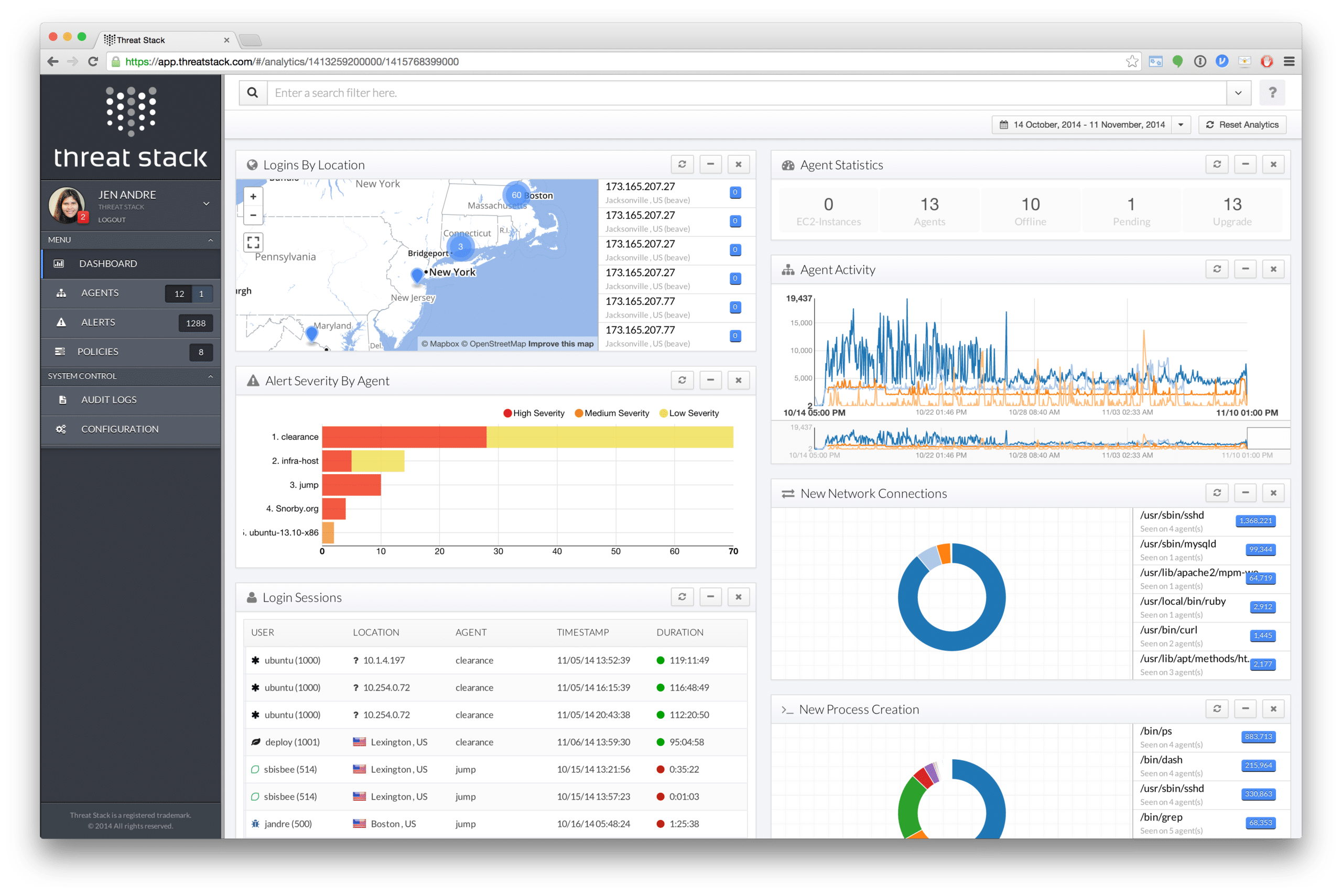Bookmark this page with the star icon
The width and height of the screenshot is (1342, 896).
[x=1132, y=61]
